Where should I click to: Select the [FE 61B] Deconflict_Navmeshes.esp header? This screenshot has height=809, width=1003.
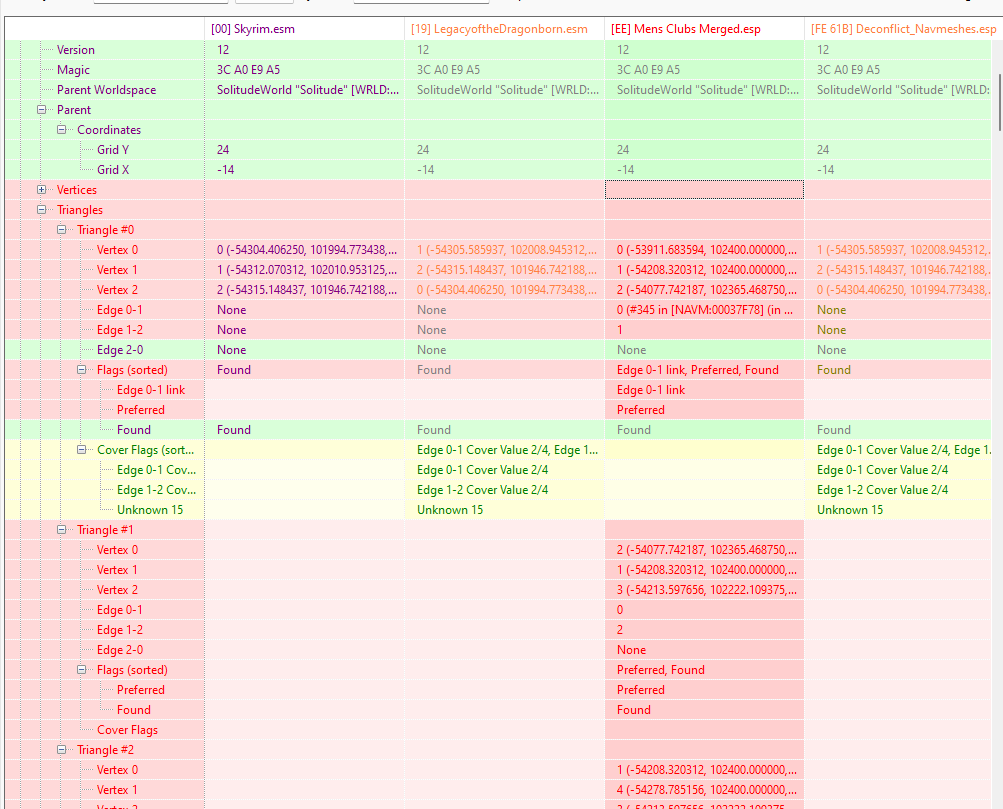point(903,29)
